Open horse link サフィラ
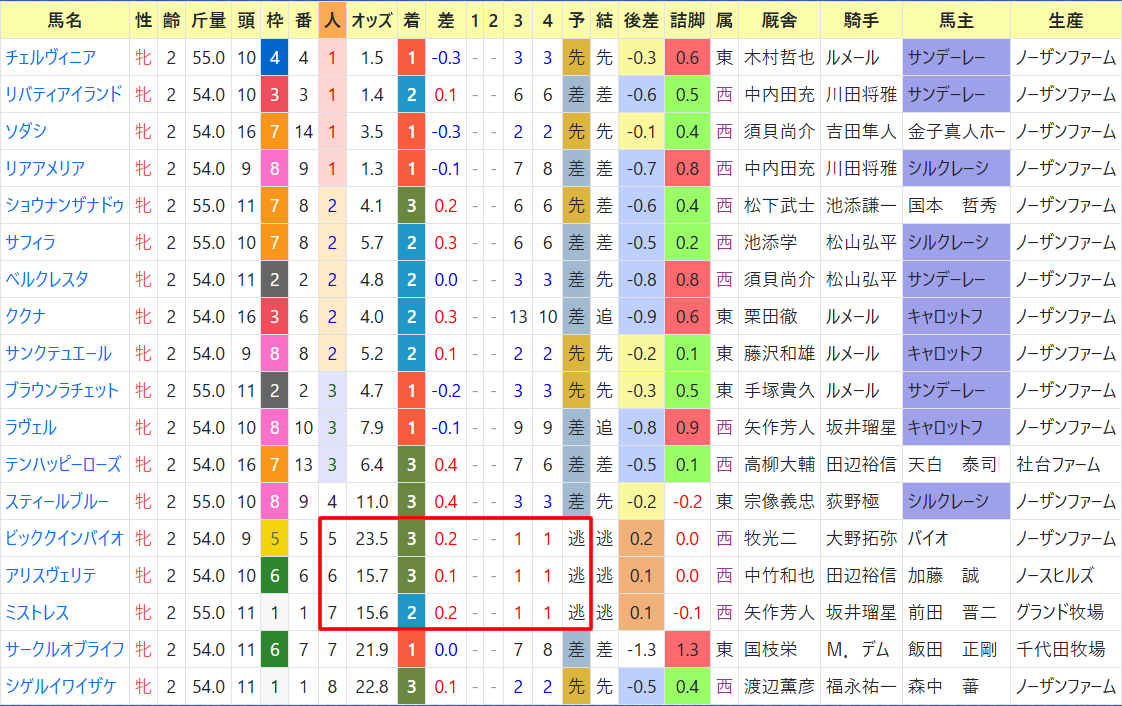The height and width of the screenshot is (706, 1122). click(31, 243)
